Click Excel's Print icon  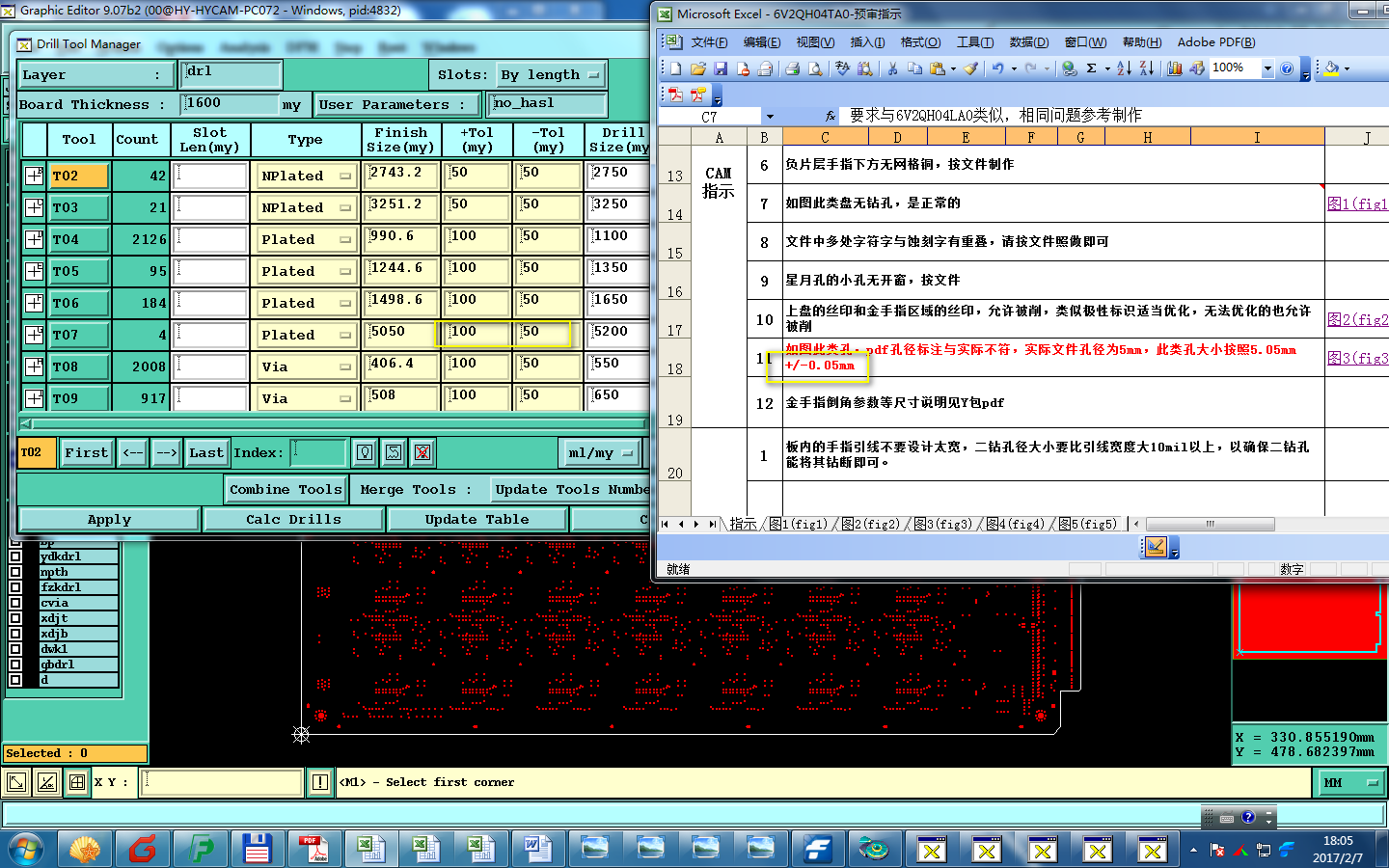792,68
